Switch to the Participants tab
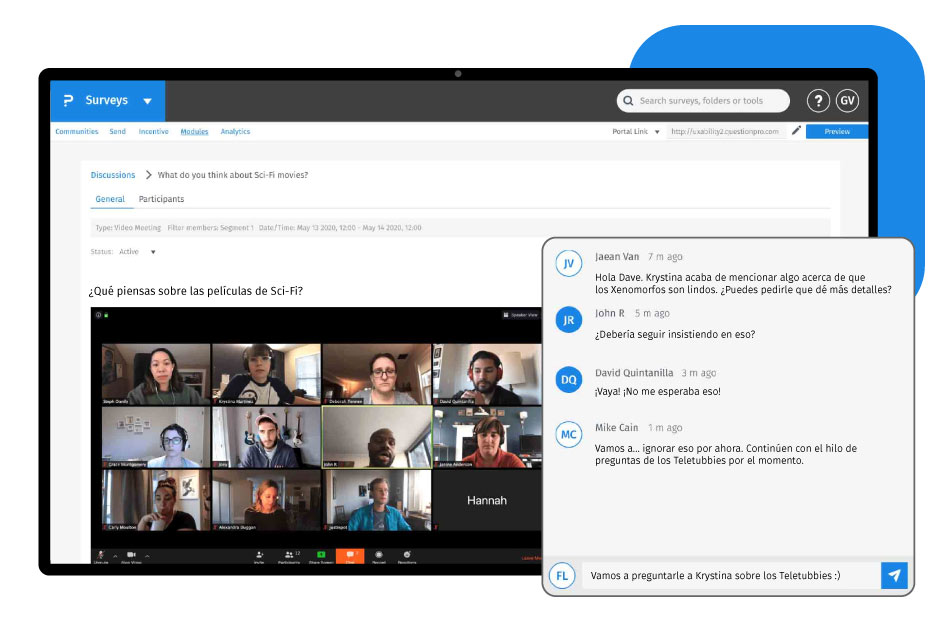941x626 pixels. click(x=161, y=199)
